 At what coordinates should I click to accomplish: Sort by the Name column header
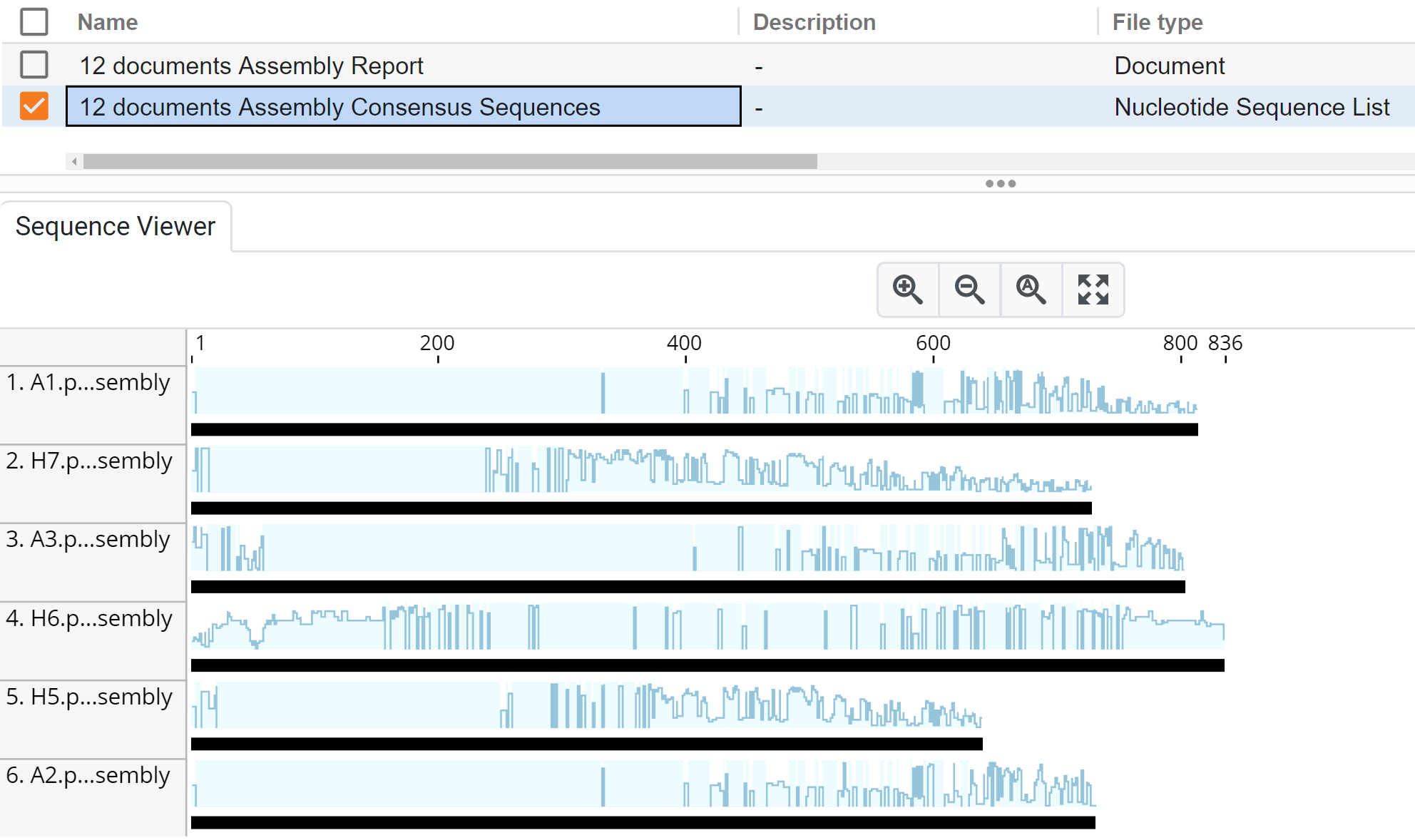click(x=108, y=22)
